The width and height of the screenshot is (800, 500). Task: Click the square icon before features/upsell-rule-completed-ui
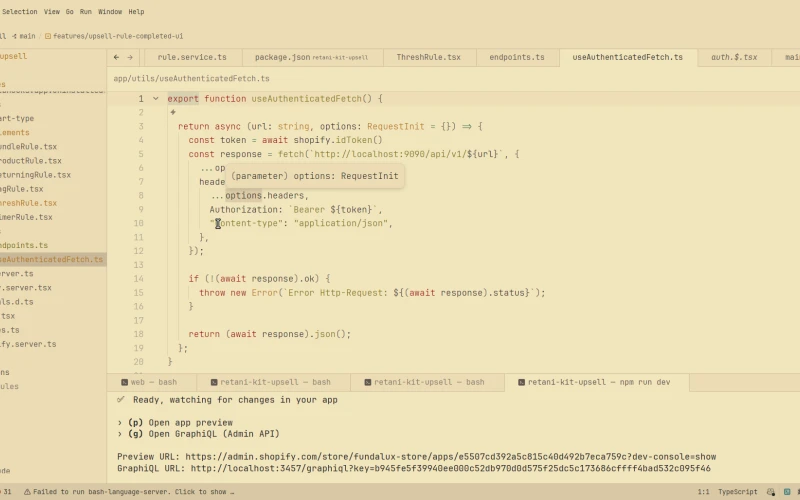(48, 36)
